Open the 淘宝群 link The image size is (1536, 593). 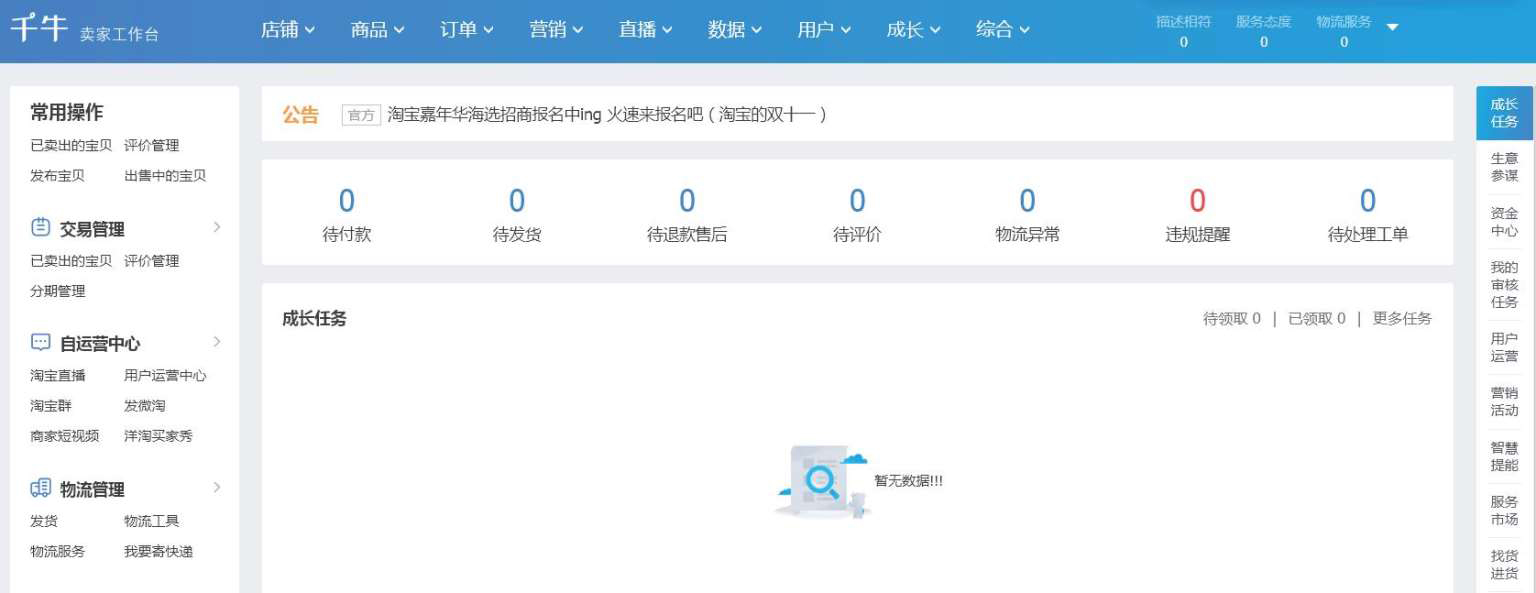tap(51, 406)
